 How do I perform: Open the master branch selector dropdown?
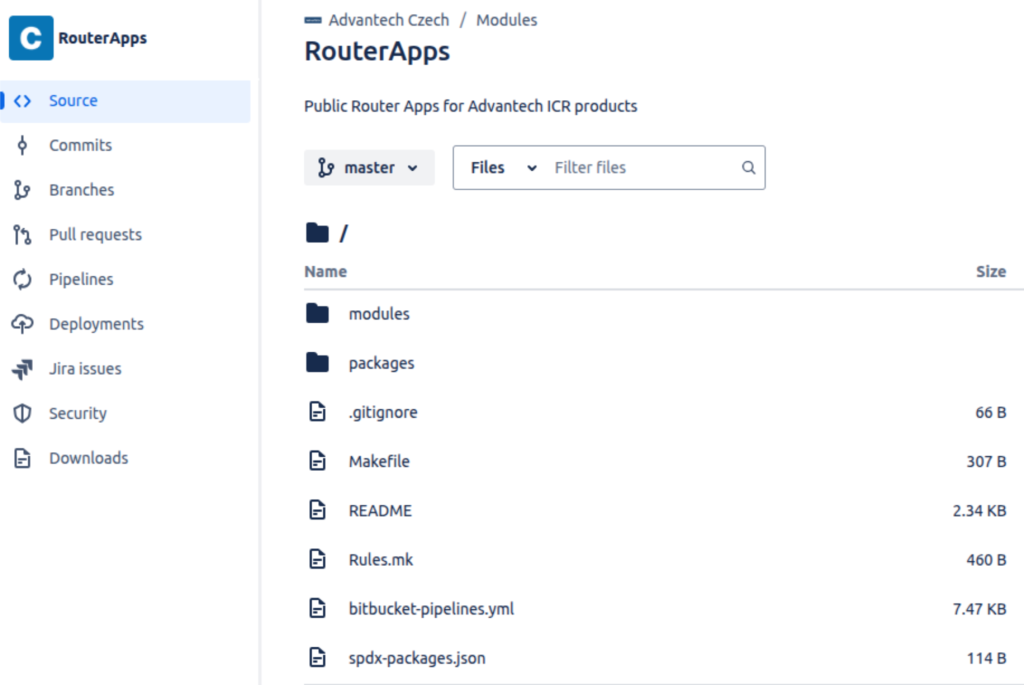coord(369,168)
